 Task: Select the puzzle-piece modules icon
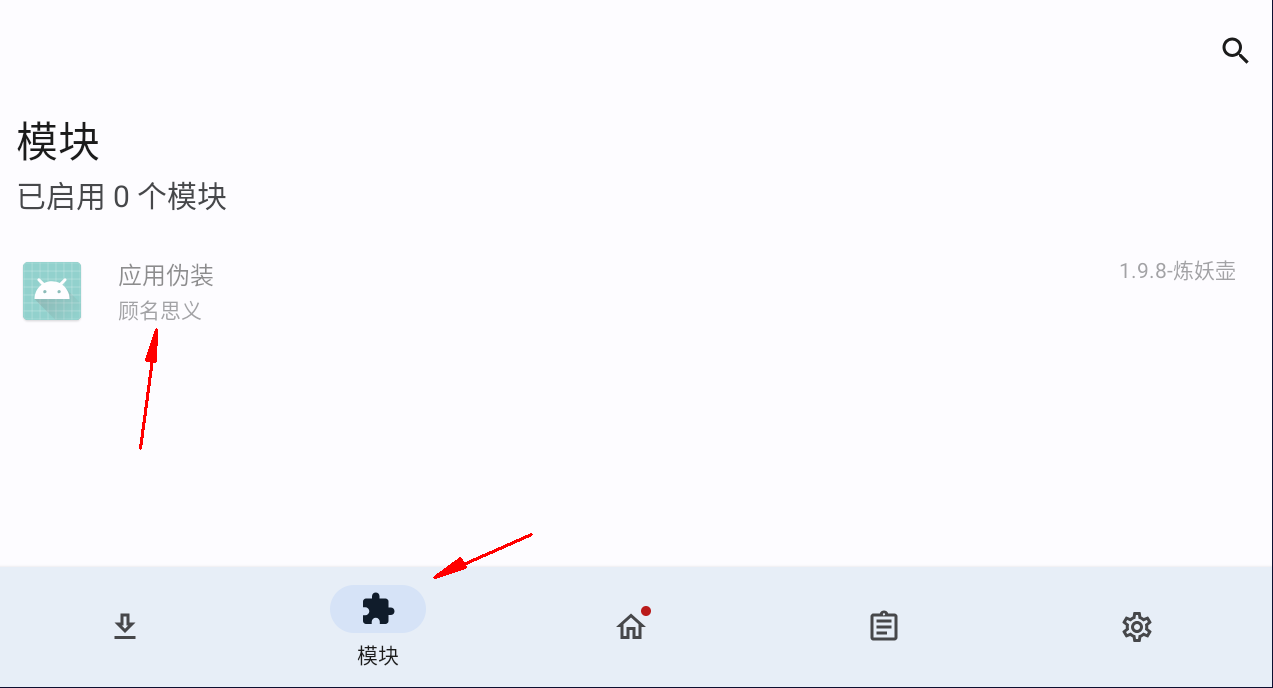pyautogui.click(x=378, y=609)
